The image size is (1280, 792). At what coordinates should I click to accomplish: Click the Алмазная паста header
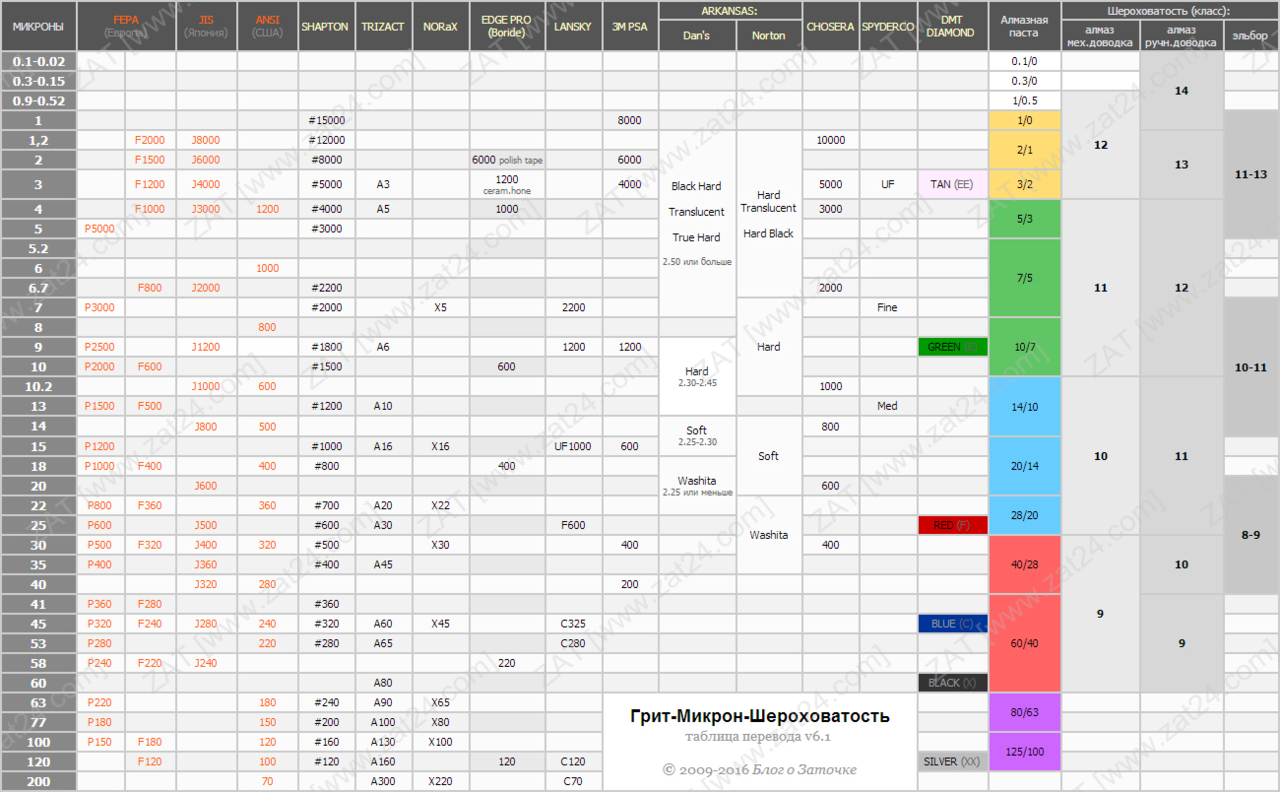click(x=1024, y=26)
